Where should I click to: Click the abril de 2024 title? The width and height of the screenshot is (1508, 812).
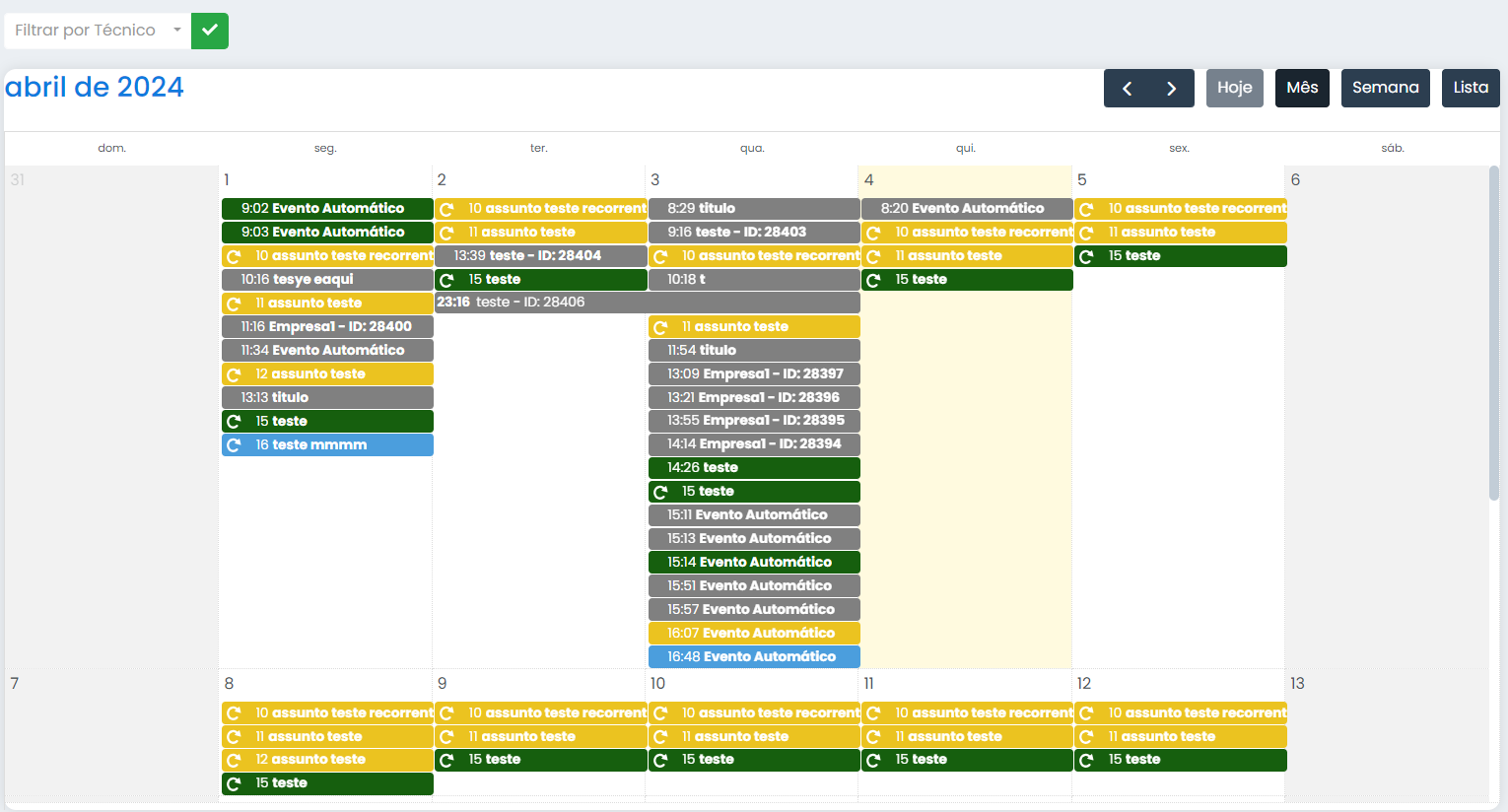(95, 87)
